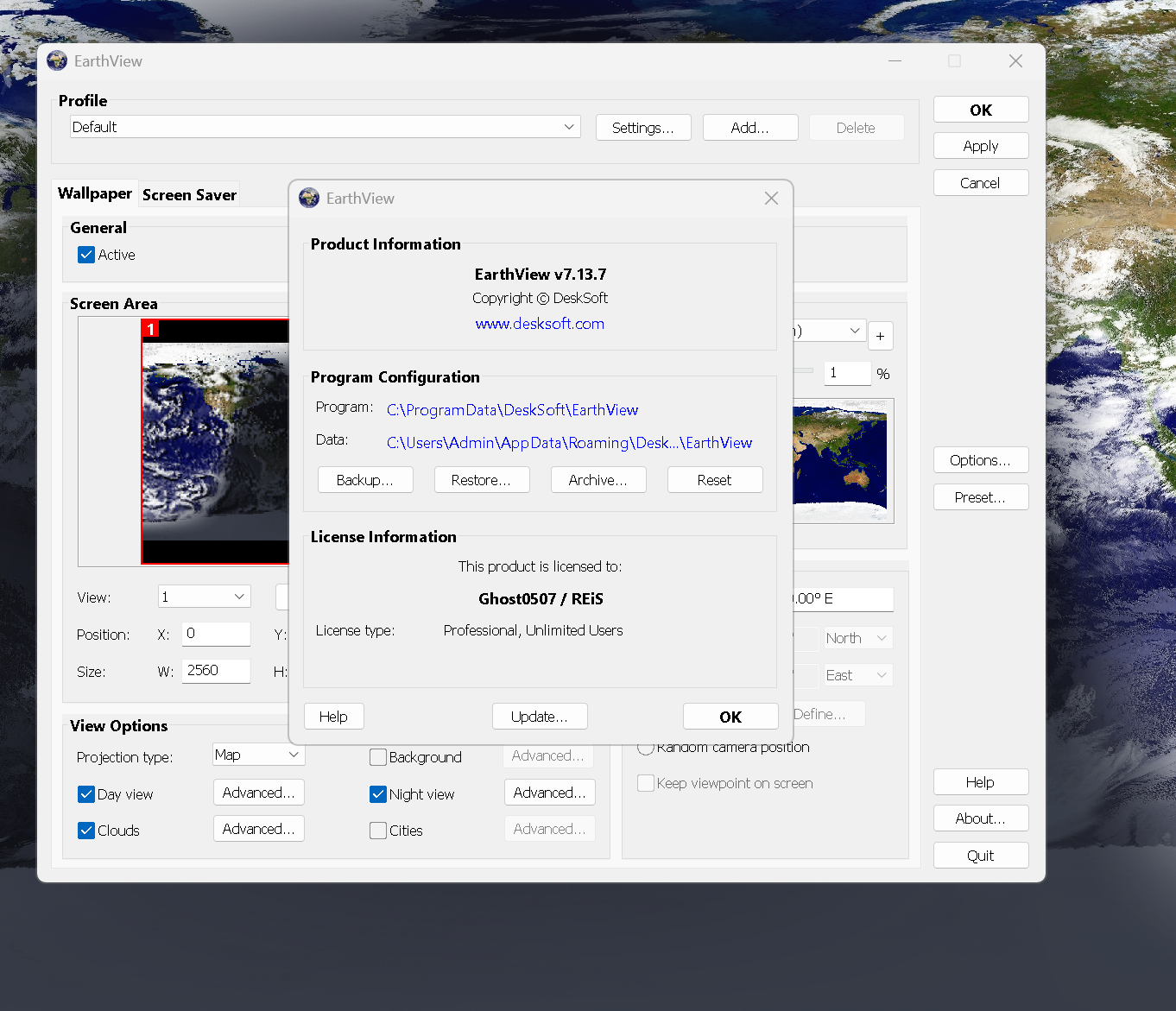The image size is (1176, 1011).
Task: Expand the dropdown beside the plus button
Action: click(x=829, y=331)
